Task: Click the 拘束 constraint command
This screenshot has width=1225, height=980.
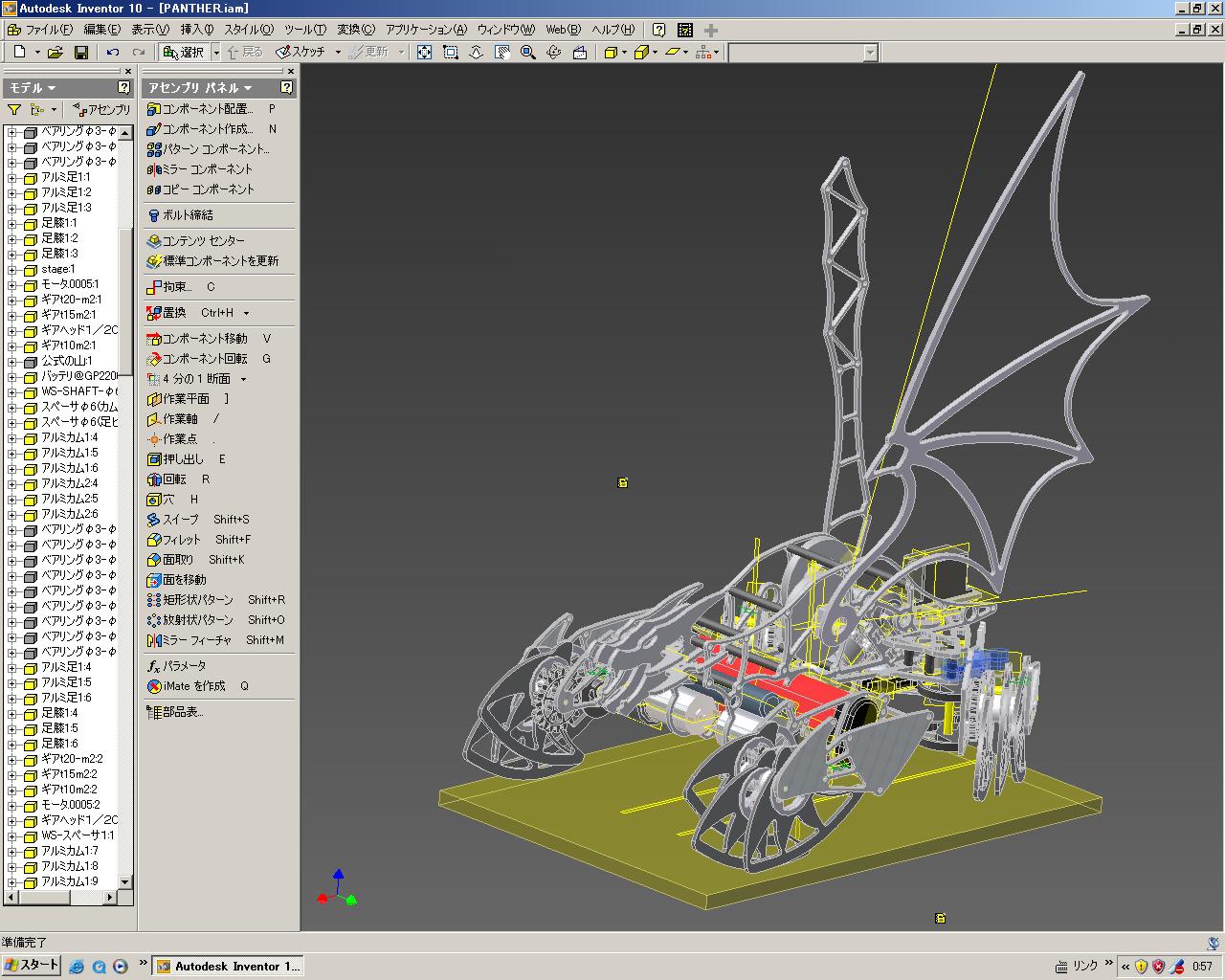Action: click(176, 286)
